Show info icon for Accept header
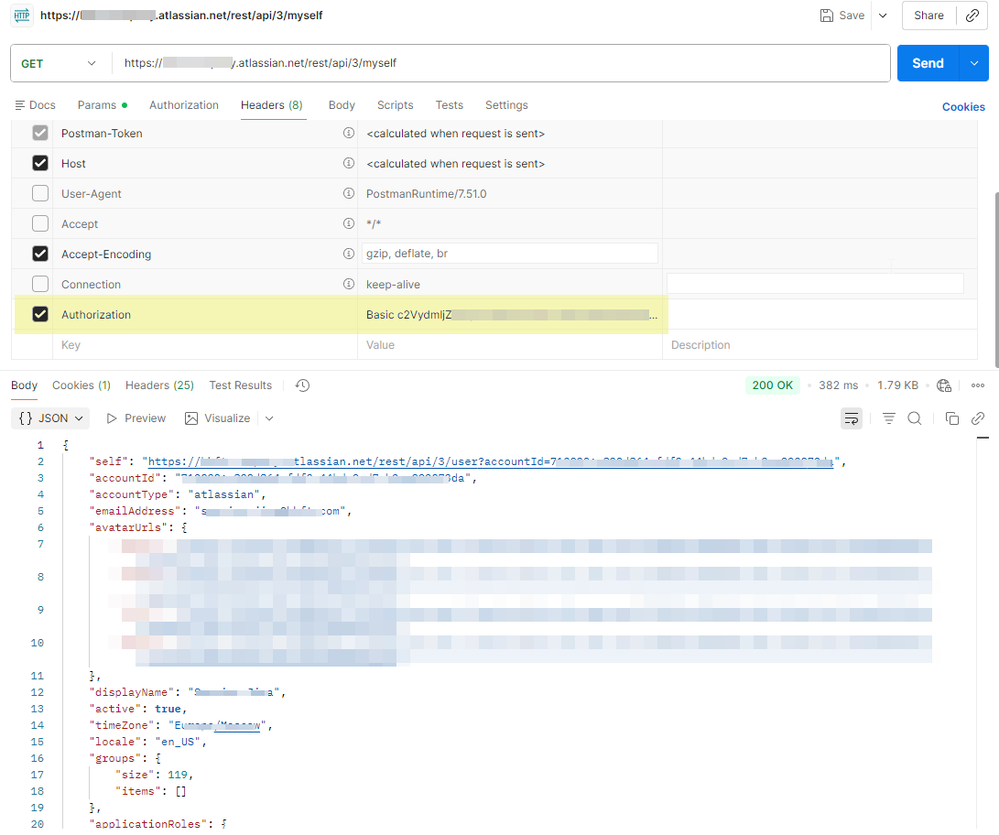The image size is (999, 835). [349, 224]
